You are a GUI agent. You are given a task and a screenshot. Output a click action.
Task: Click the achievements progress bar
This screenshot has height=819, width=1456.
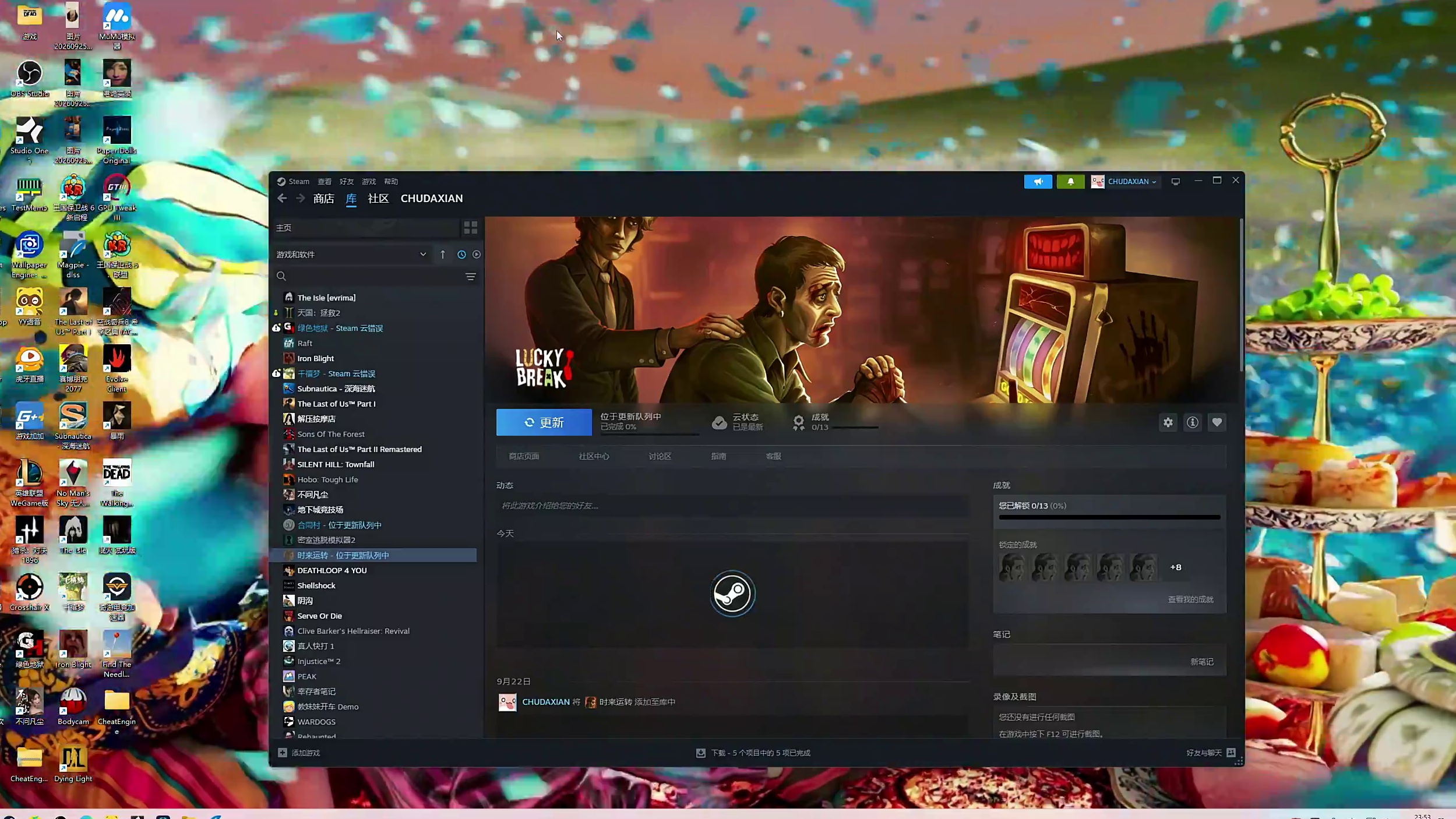[x=1109, y=517]
